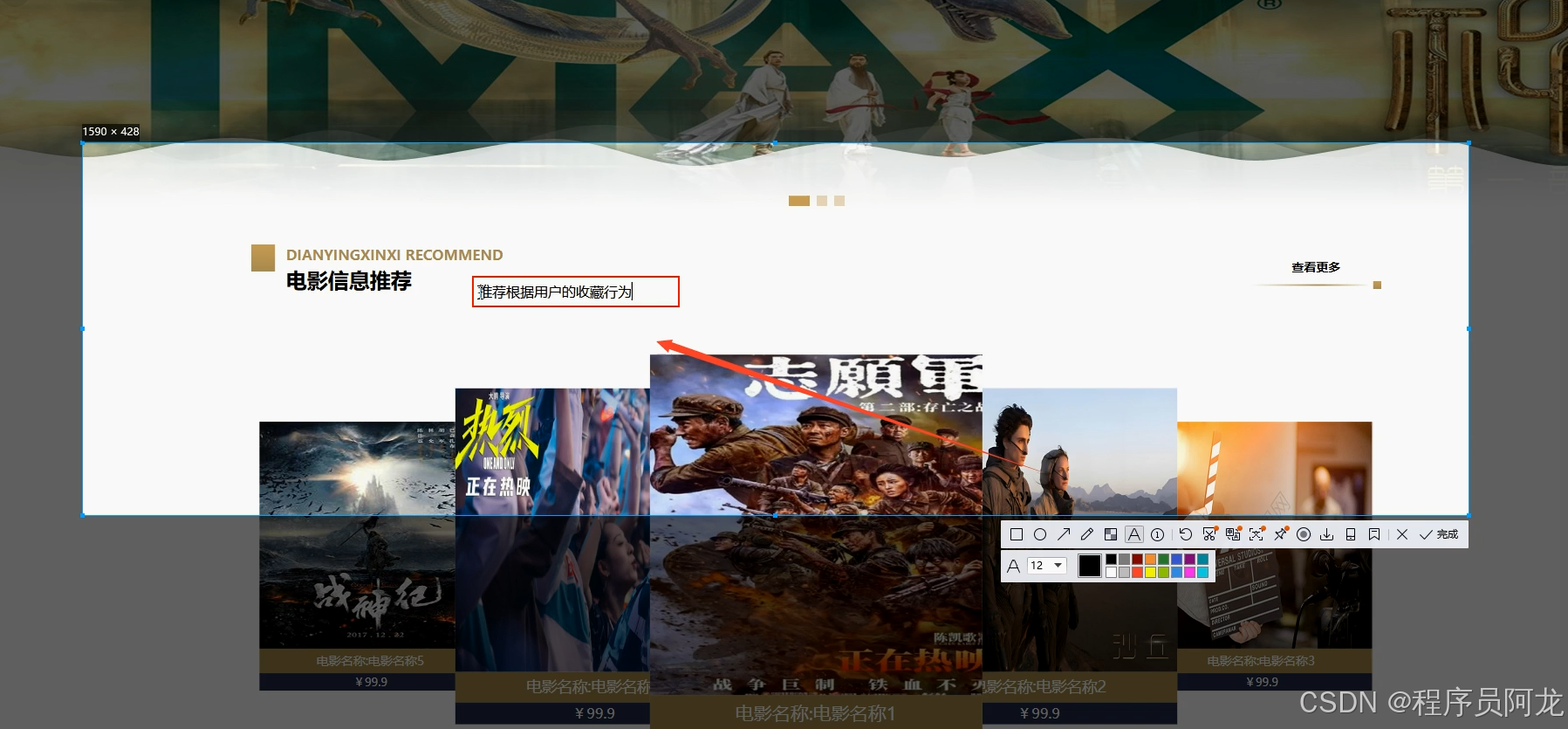Pick the cyan color swatch
This screenshot has width=1568, height=729.
1202,573
